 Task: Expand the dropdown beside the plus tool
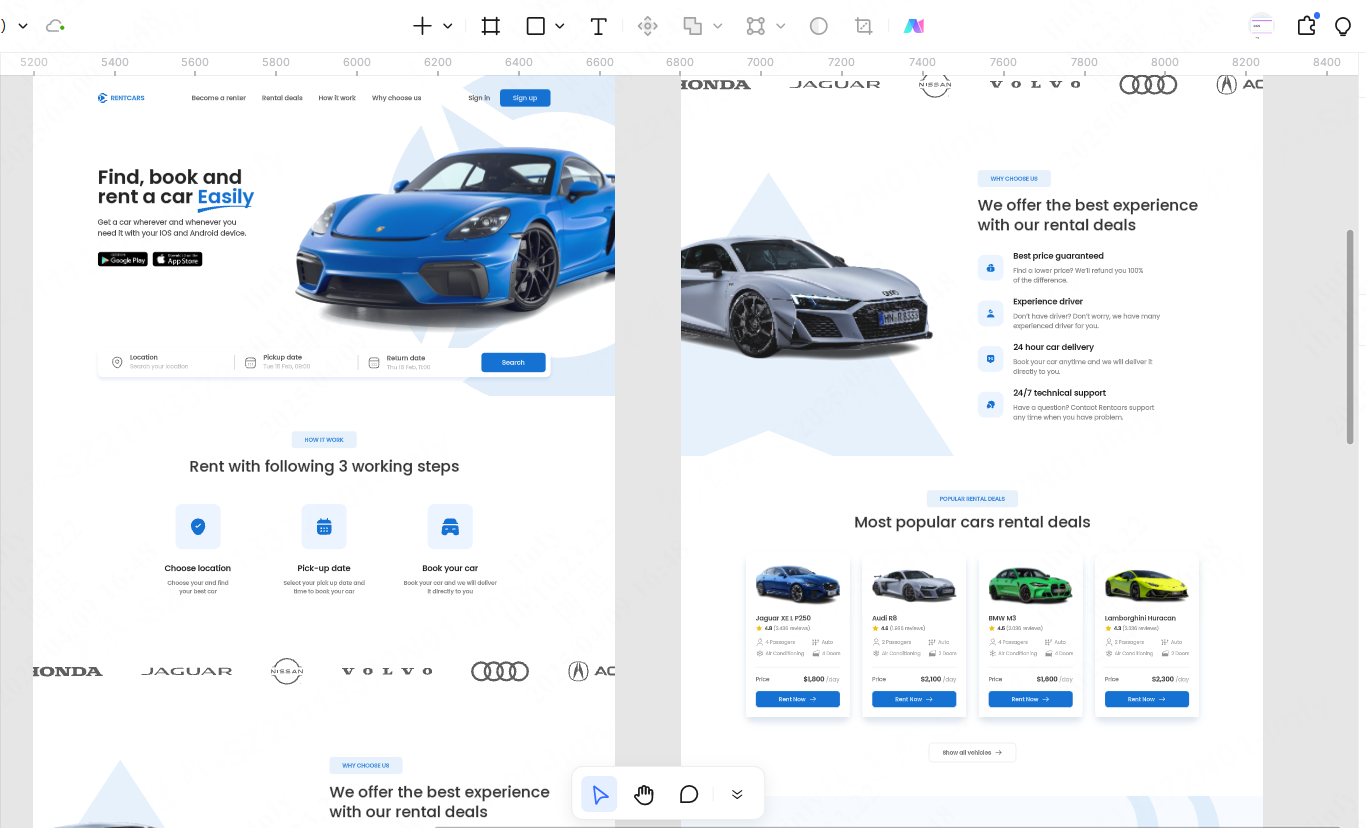[x=448, y=26]
